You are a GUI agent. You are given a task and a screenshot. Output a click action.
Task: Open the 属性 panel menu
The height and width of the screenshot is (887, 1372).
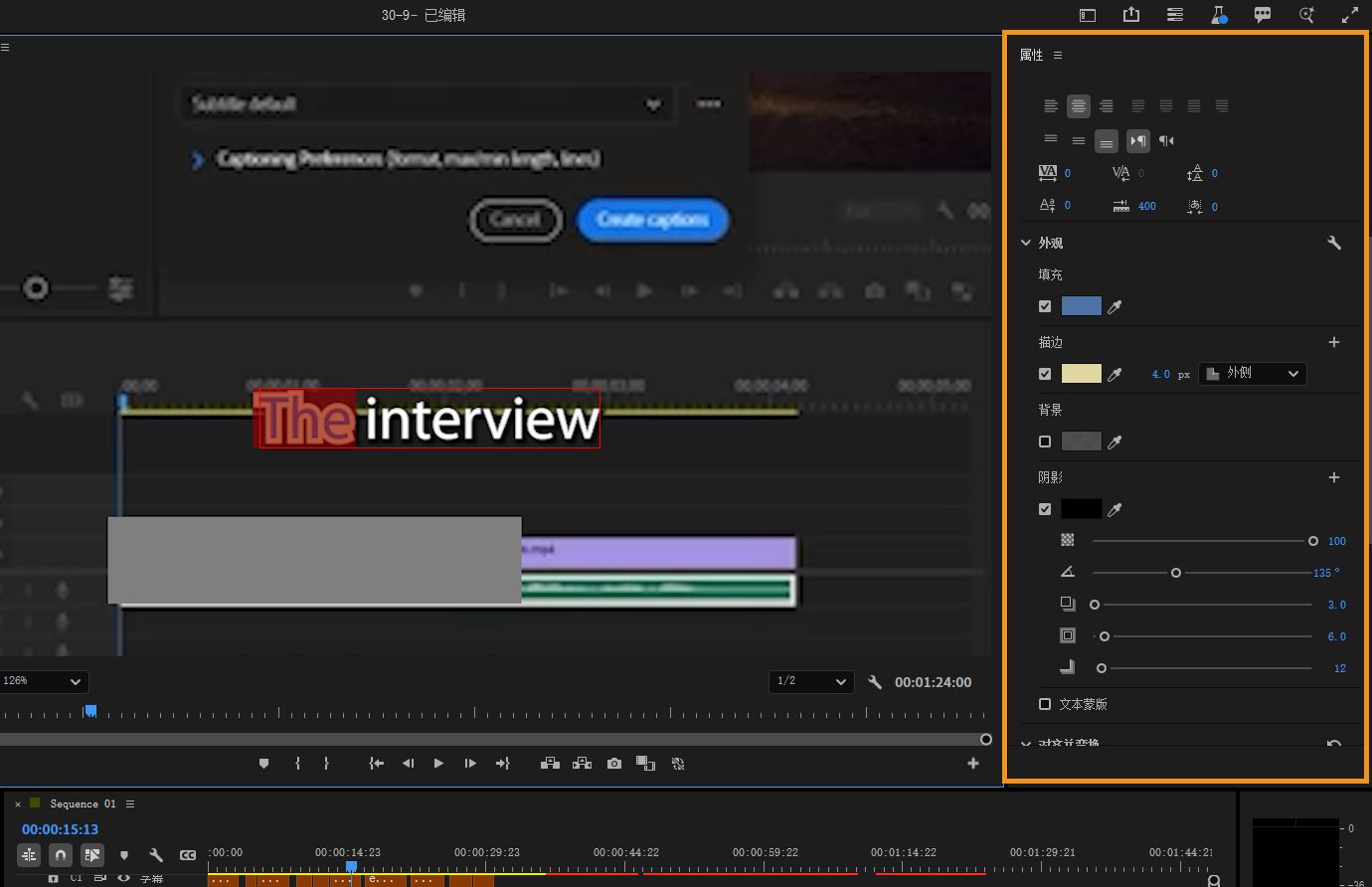[x=1058, y=56]
